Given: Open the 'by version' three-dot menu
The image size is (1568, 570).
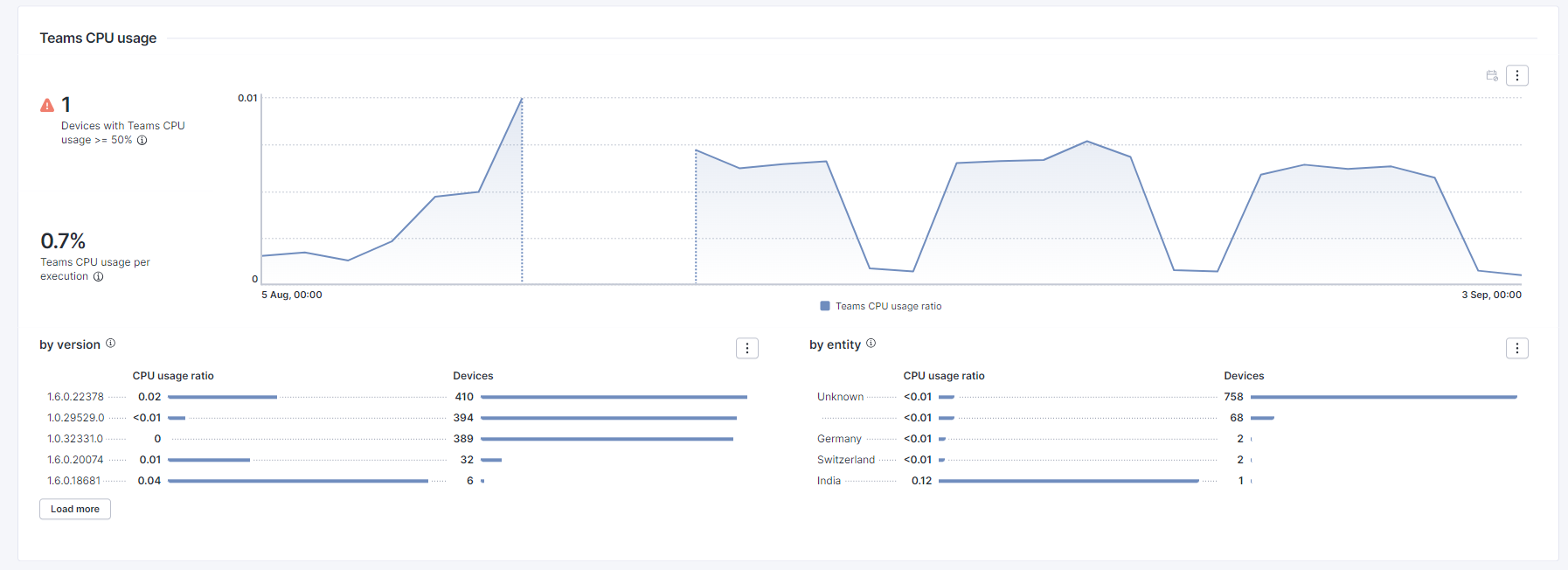Looking at the screenshot, I should 747,348.
